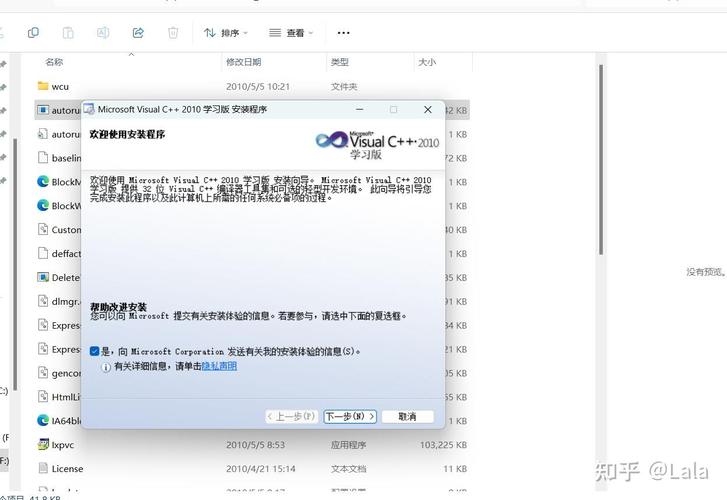Click the 2010/4/21 15:14 date cell

pos(261,468)
